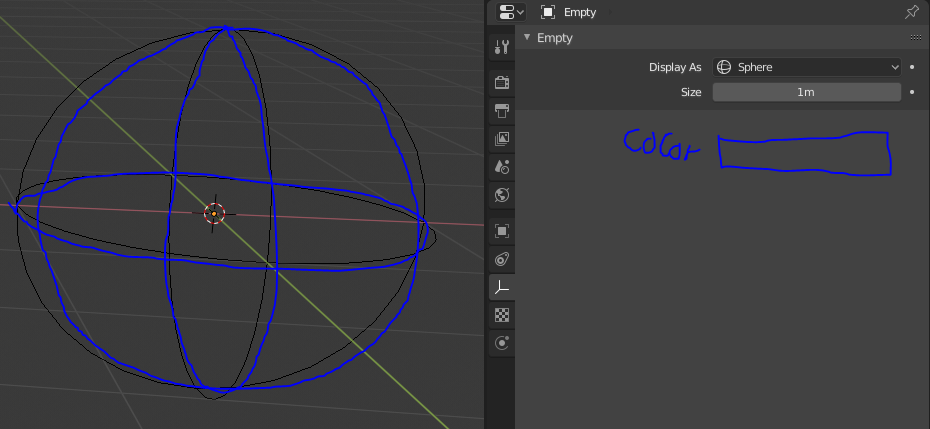The image size is (930, 429).
Task: Open the World properties tab
Action: pos(502,195)
